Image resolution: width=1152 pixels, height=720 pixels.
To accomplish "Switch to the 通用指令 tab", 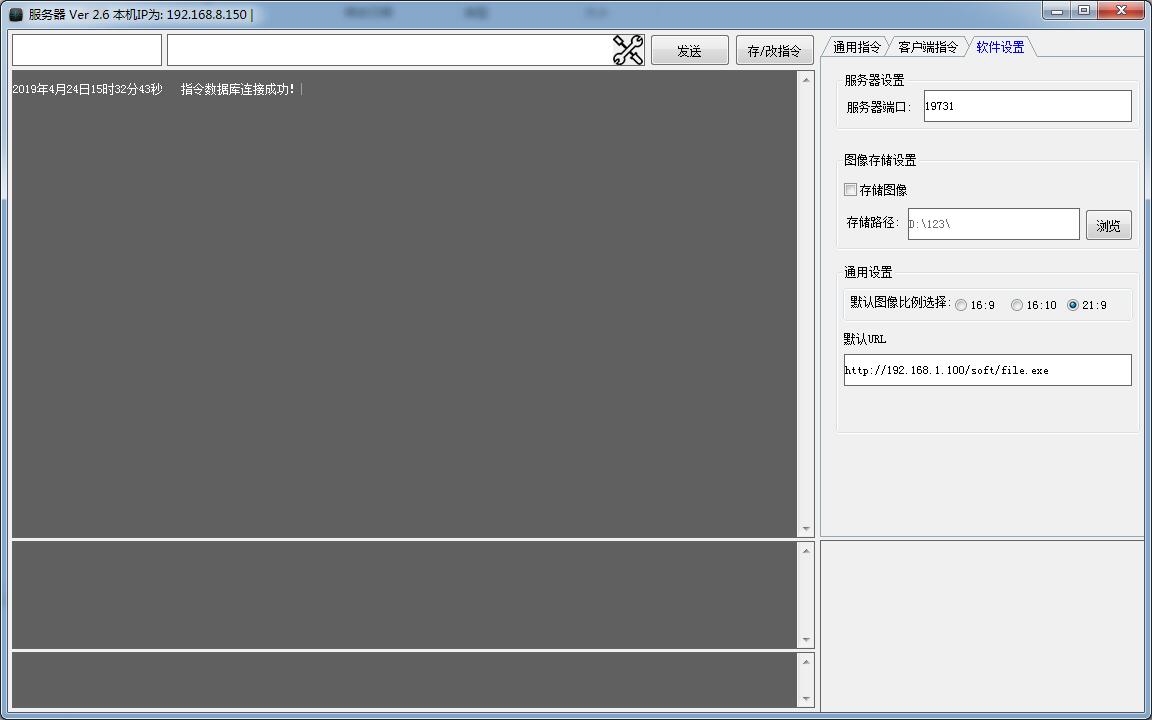I will [856, 47].
